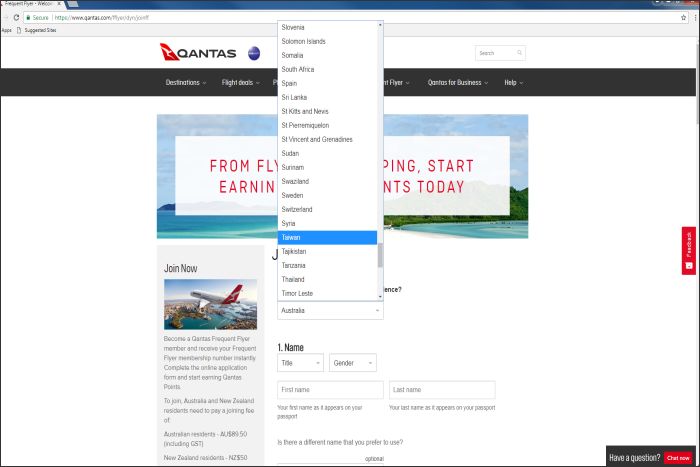The image size is (700, 467).
Task: Select Slovenia in the country list
Action: click(327, 27)
